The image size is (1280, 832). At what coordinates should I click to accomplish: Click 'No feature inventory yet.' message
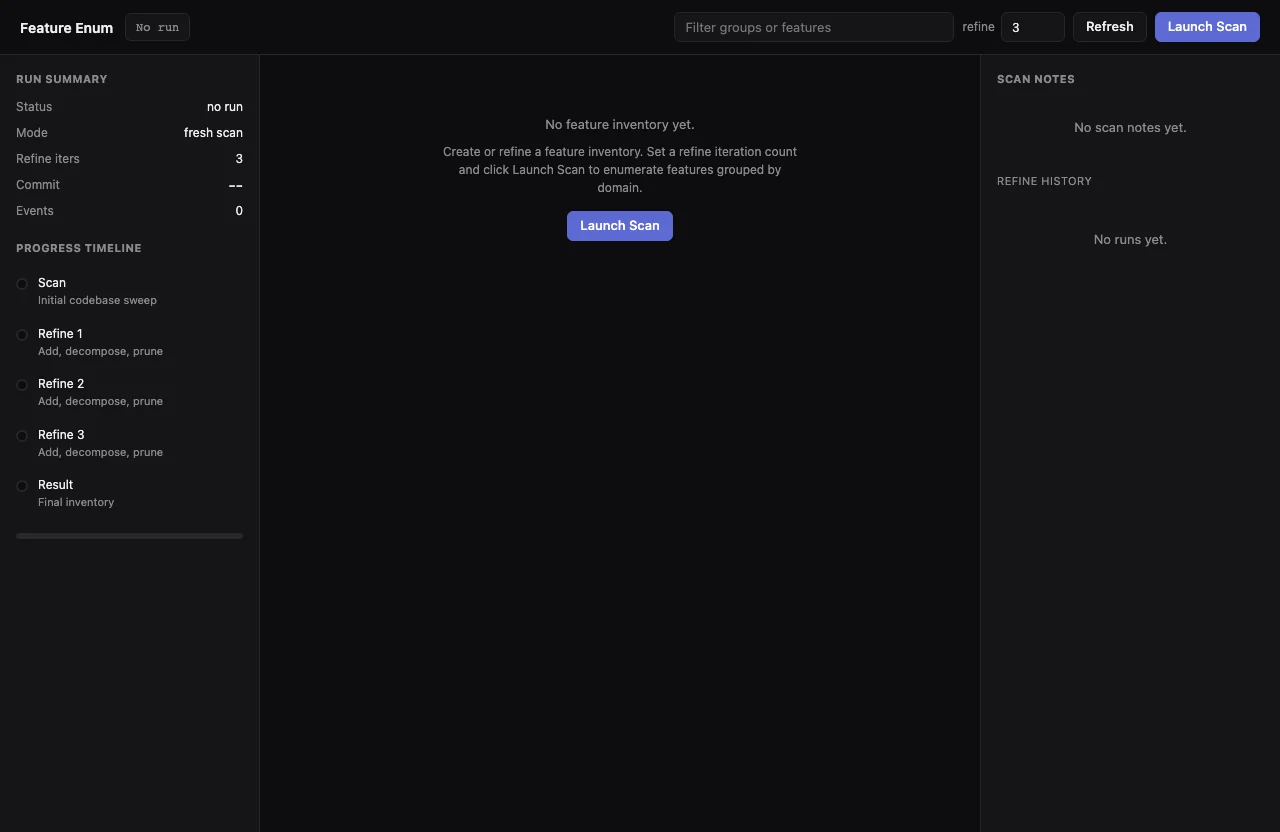pos(620,125)
